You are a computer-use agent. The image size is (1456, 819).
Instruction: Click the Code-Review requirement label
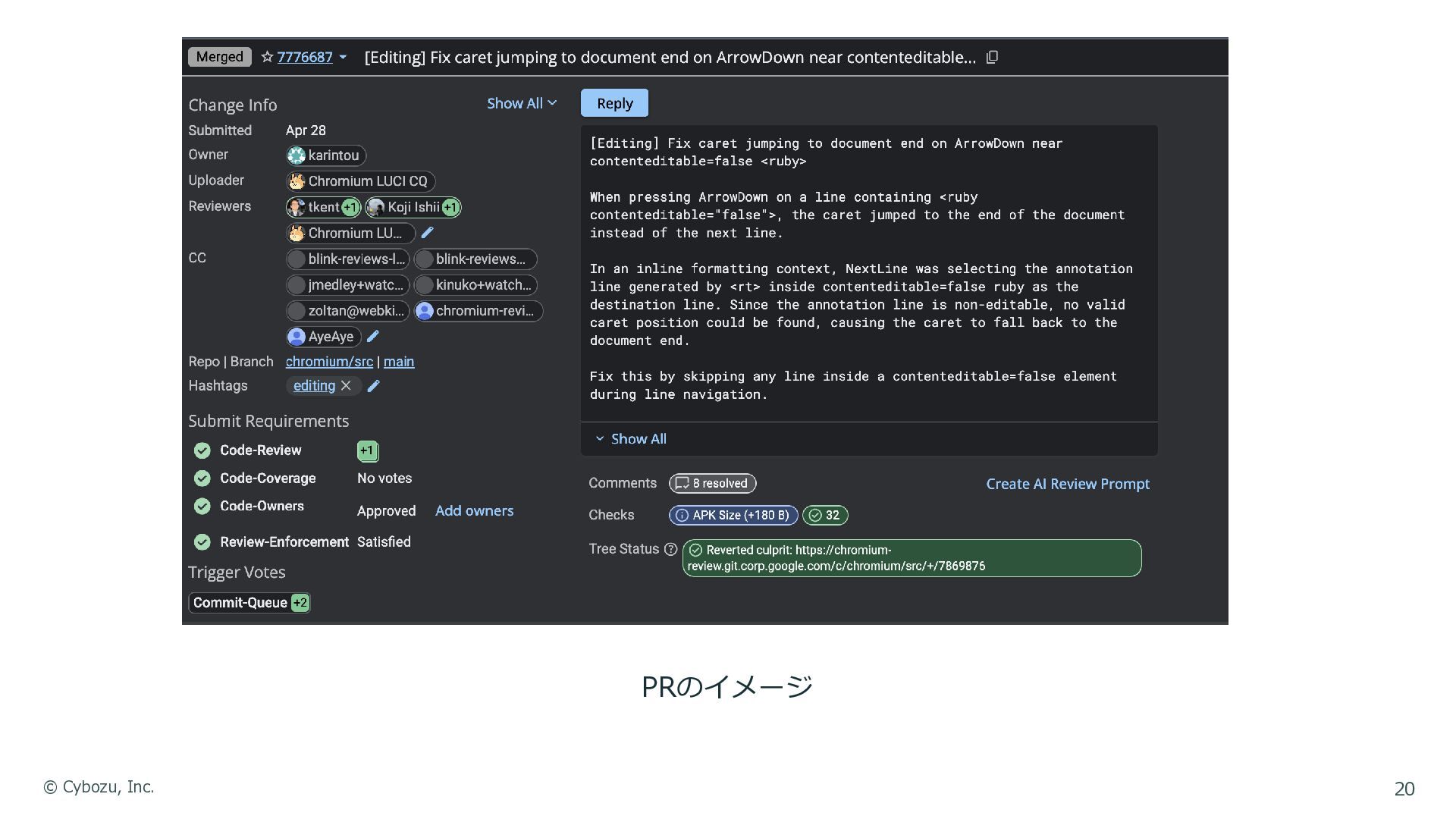point(260,450)
